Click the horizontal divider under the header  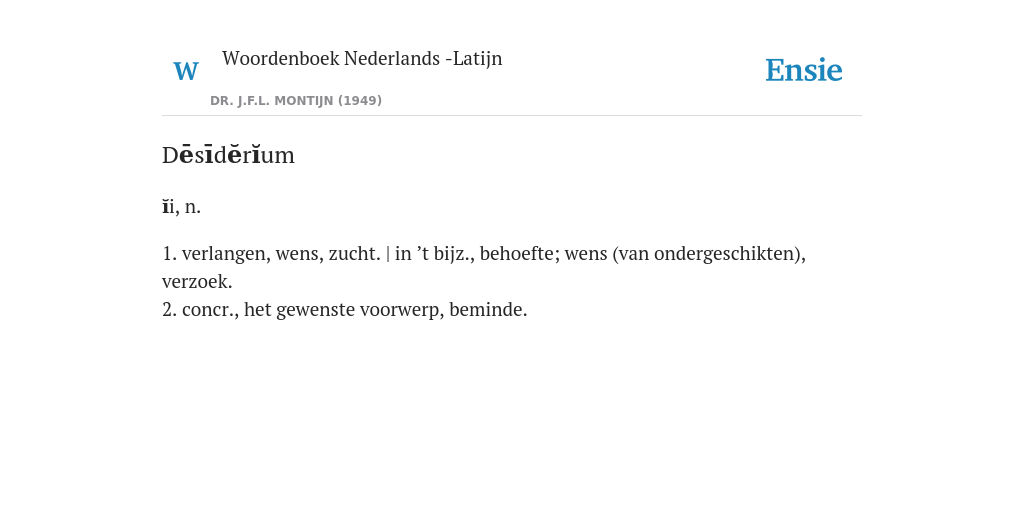[x=512, y=116]
